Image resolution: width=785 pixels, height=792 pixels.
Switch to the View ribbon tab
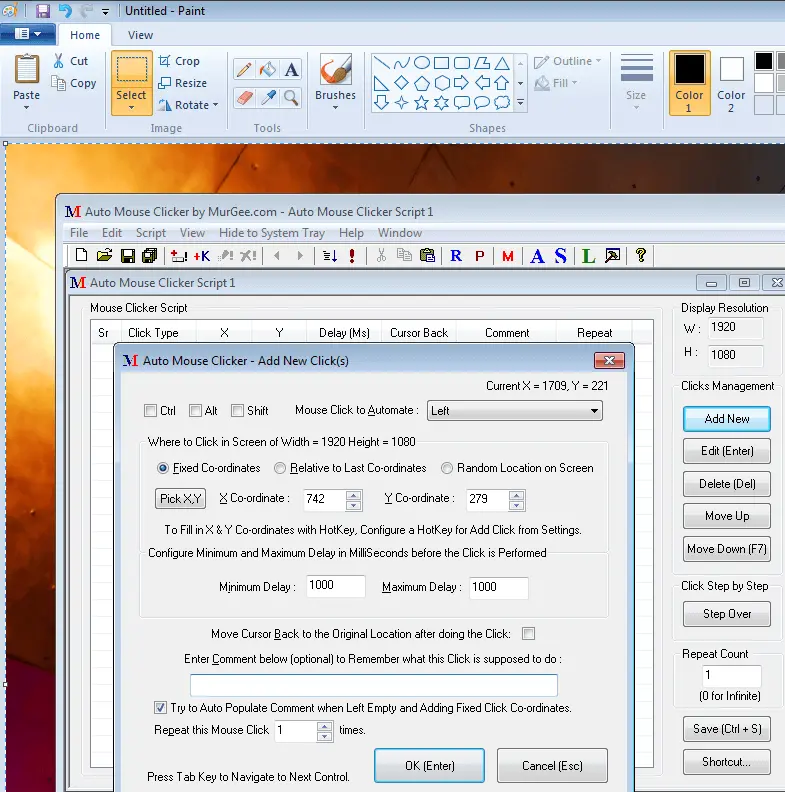140,35
